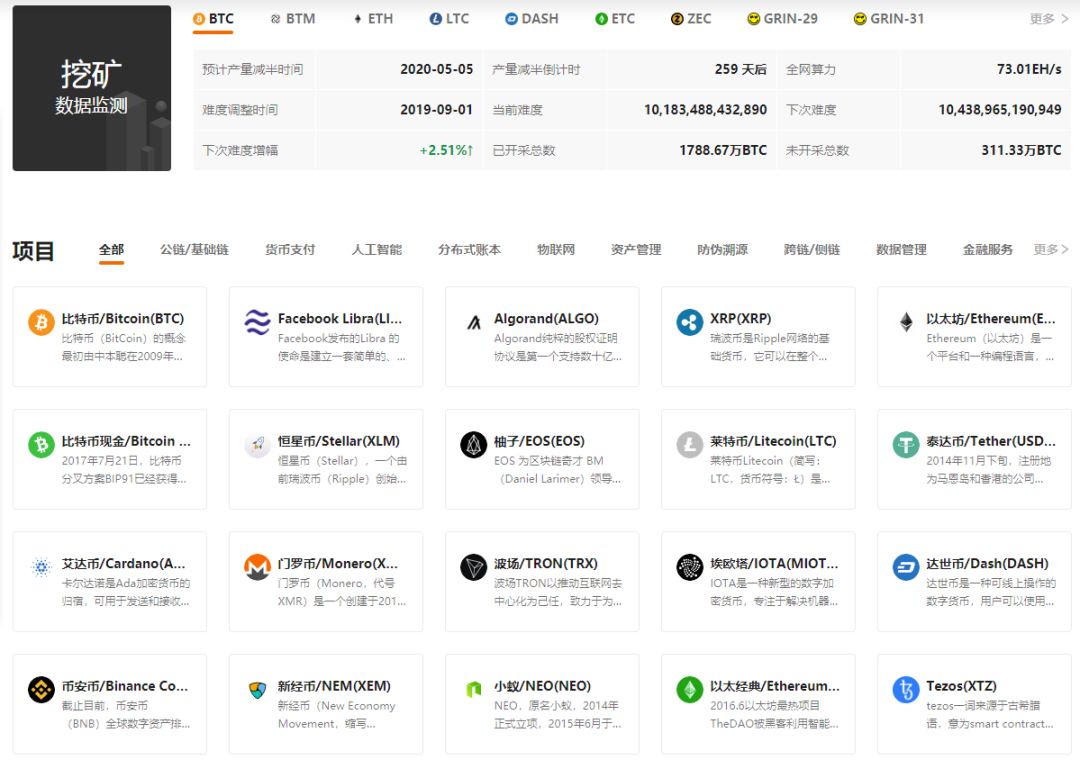Filter projects by 人工智能

(x=377, y=249)
